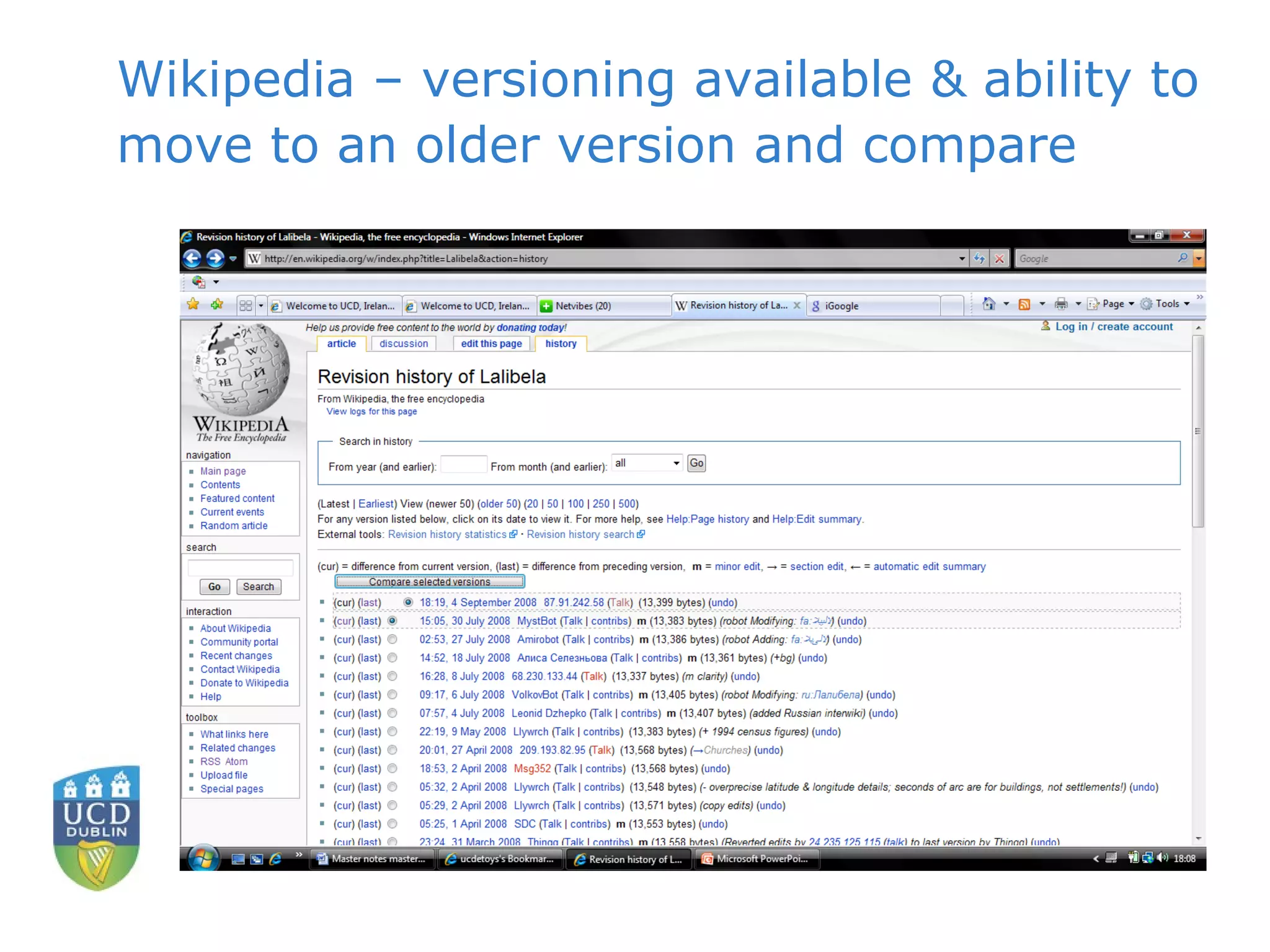The width and height of the screenshot is (1270, 952).
Task: Launch Internet Explorer from quick launch
Action: tap(275, 859)
